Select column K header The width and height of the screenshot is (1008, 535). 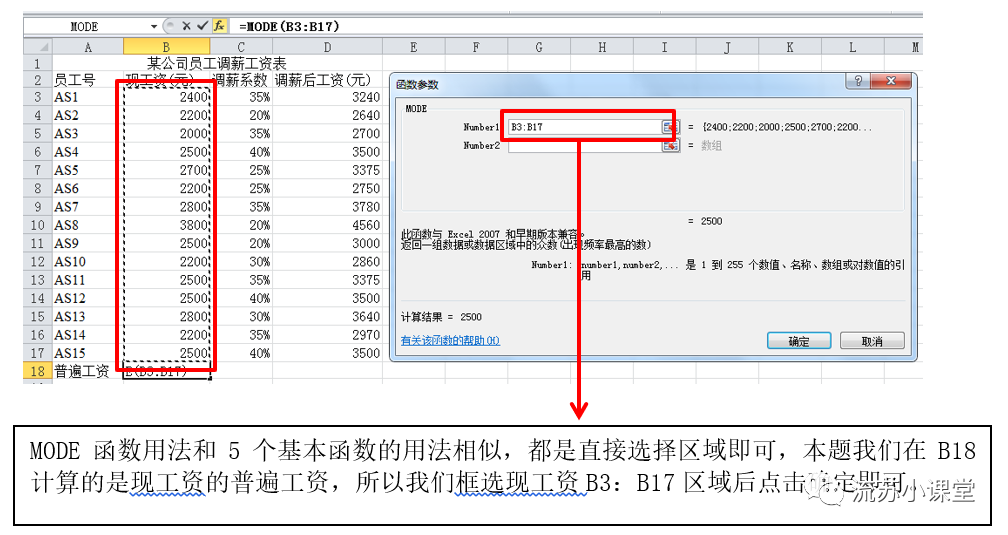coord(789,47)
